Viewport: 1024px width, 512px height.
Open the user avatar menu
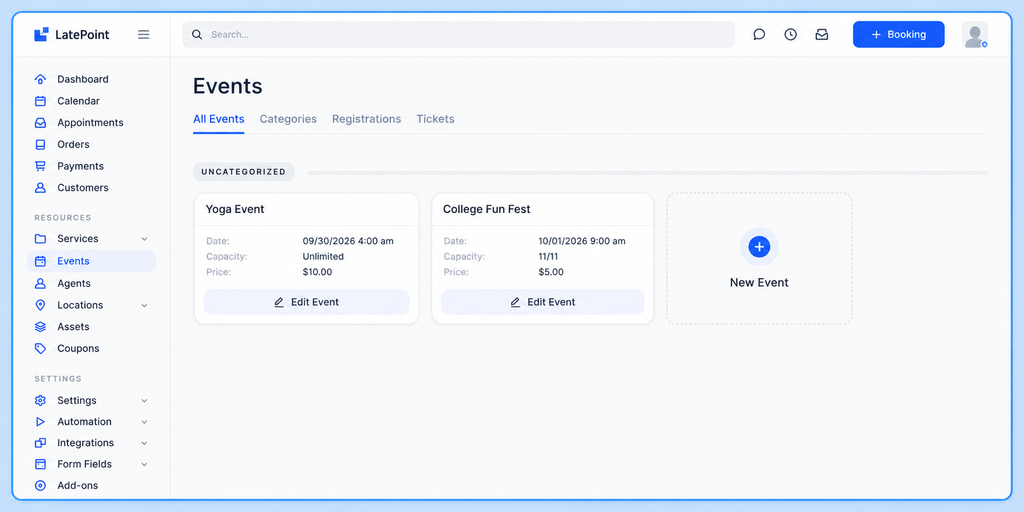coord(974,35)
